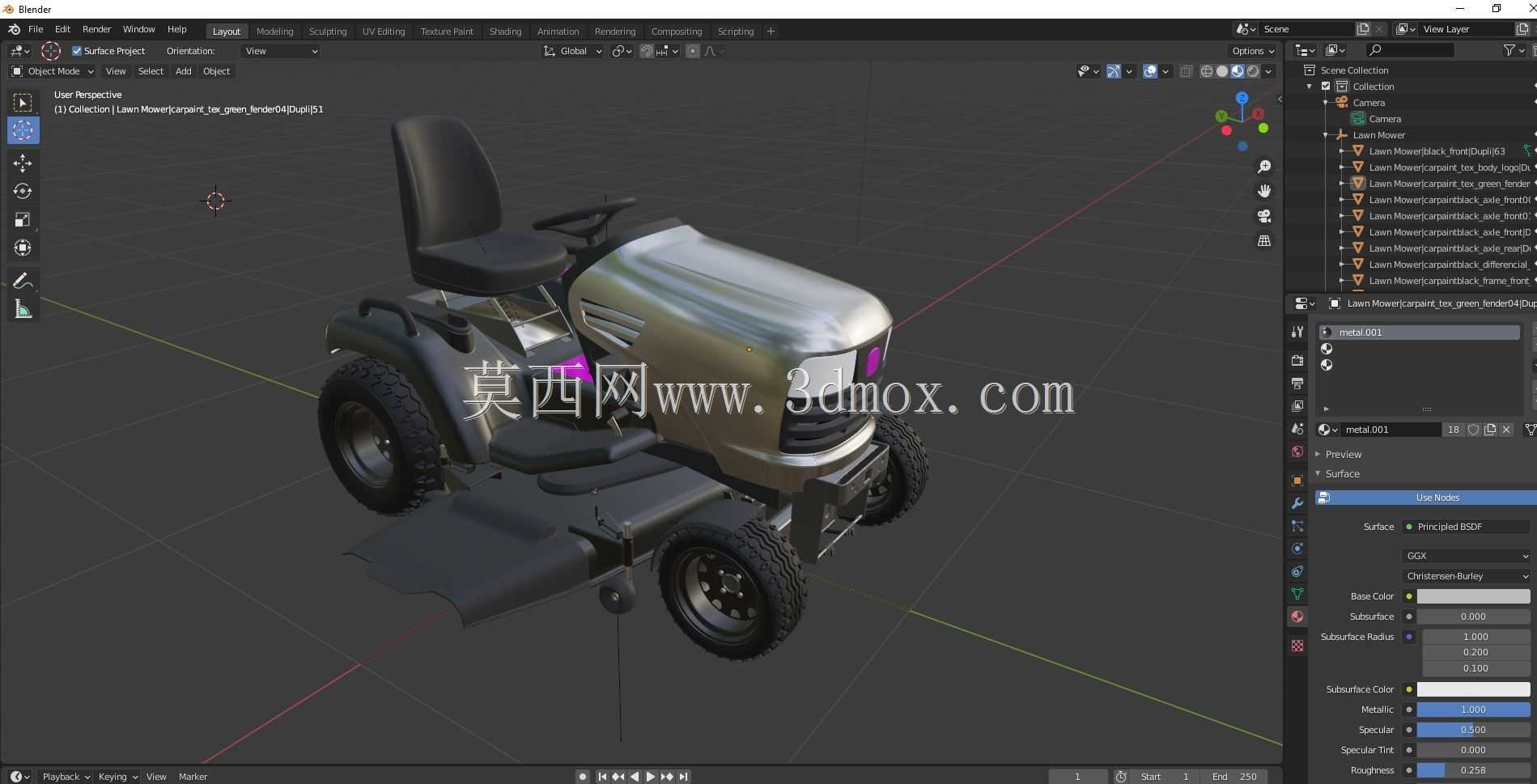Switch perspective/orthographic grid icon
Image resolution: width=1537 pixels, height=784 pixels.
1264,241
